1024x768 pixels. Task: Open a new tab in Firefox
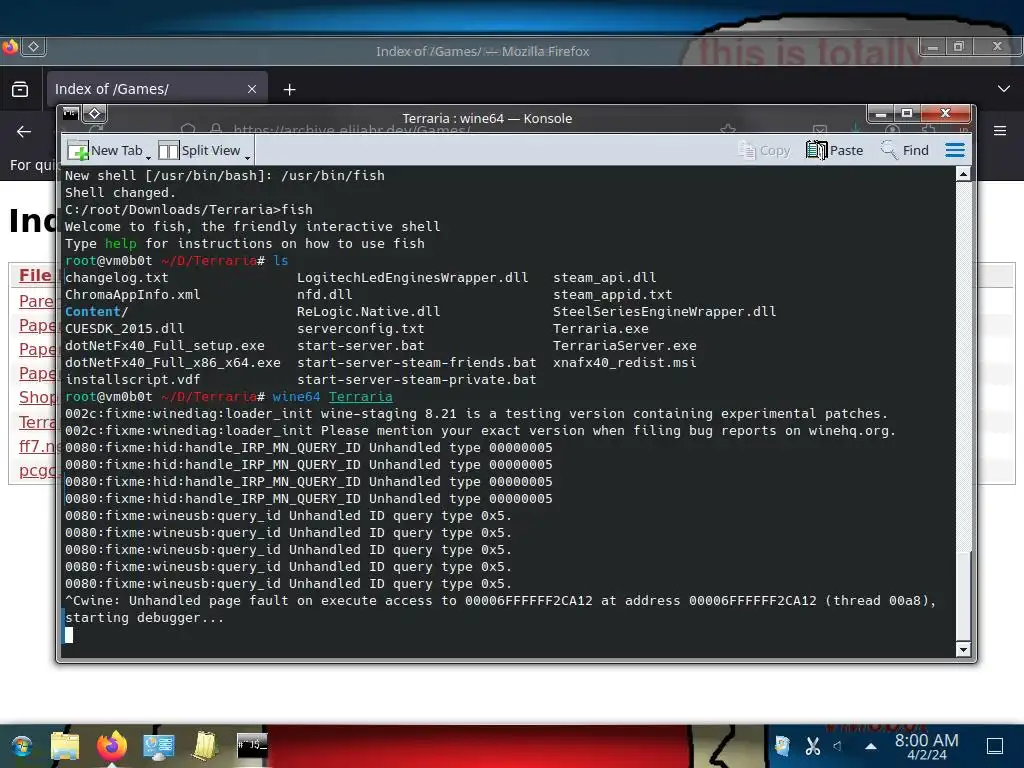tap(289, 89)
